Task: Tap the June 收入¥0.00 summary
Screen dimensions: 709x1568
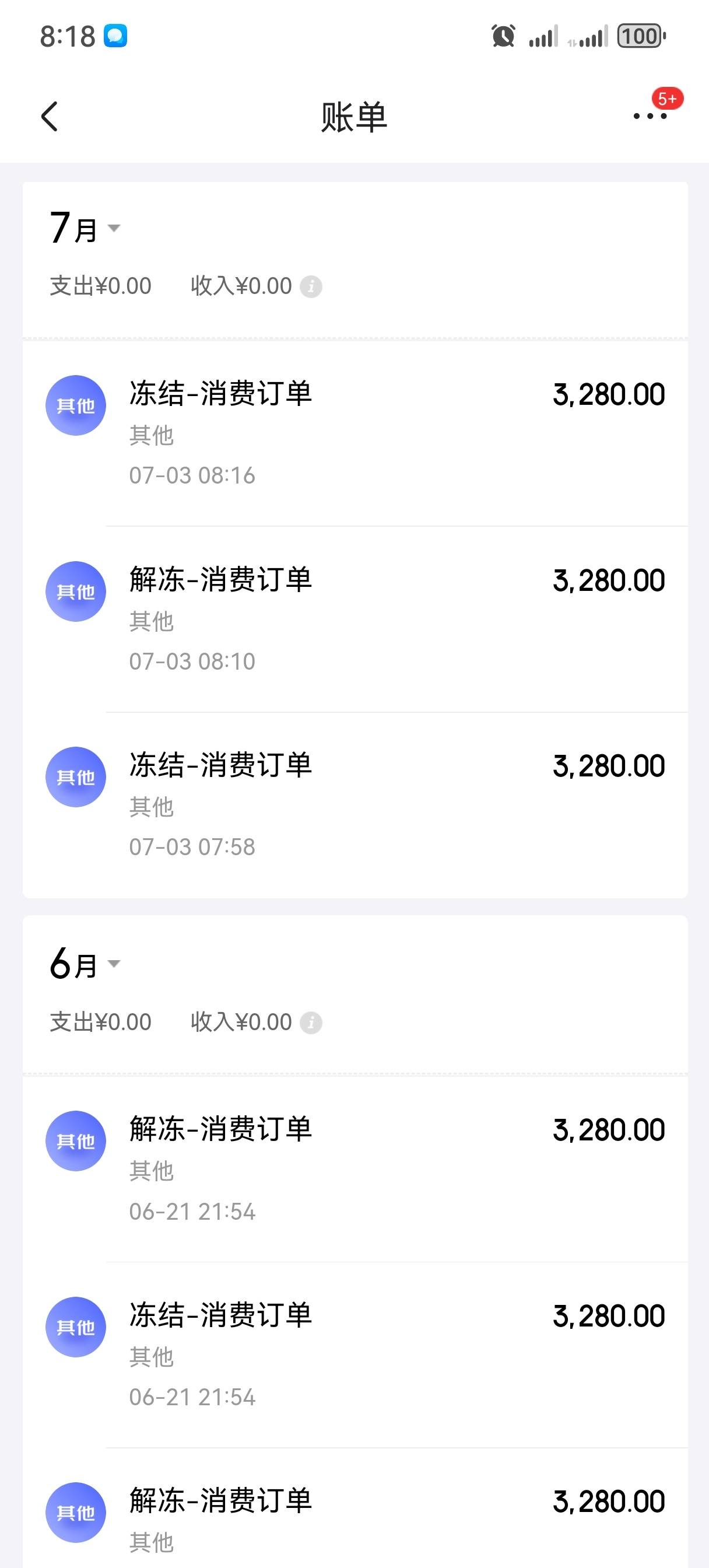Action: click(241, 1022)
